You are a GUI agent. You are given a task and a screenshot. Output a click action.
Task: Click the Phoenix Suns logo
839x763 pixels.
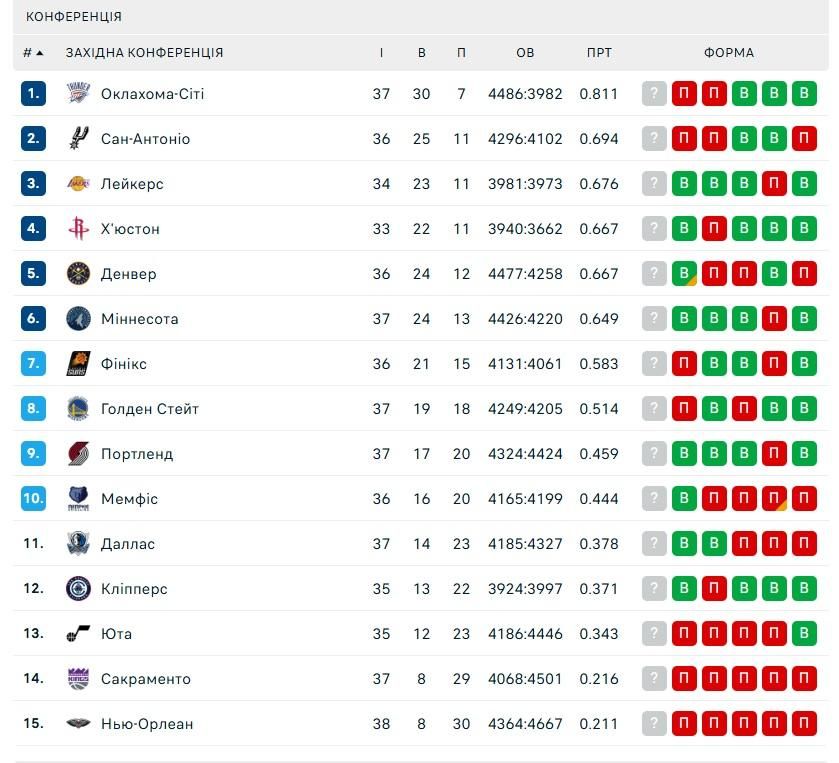tap(79, 364)
